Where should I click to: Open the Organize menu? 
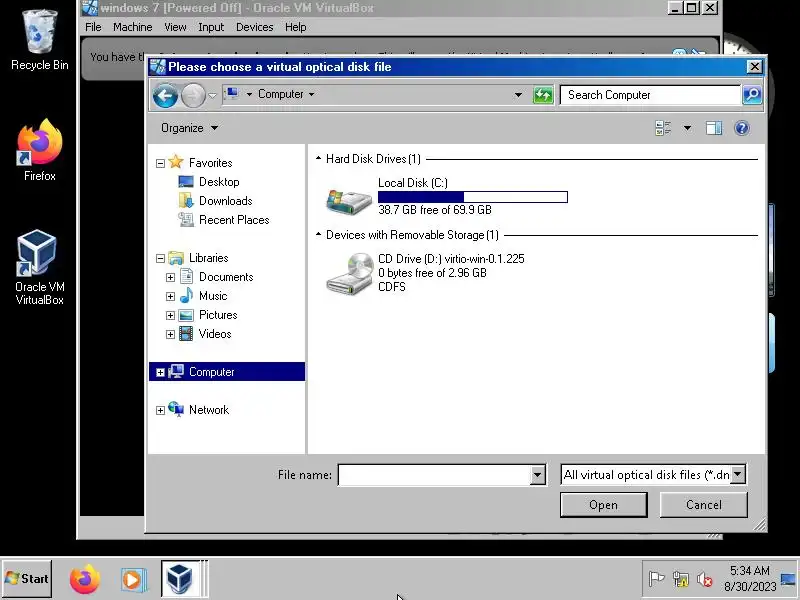(x=189, y=128)
